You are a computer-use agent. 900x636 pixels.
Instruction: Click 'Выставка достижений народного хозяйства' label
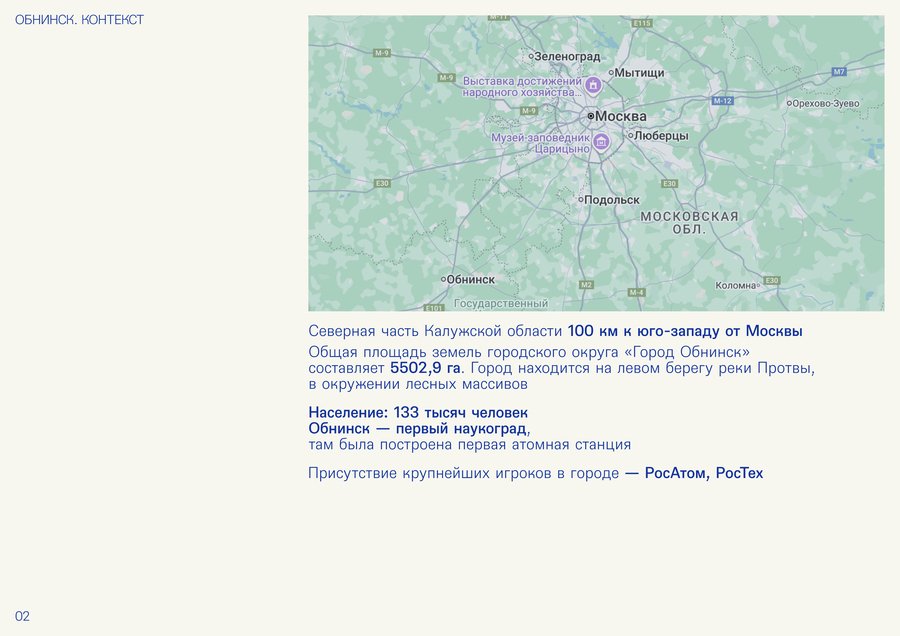[x=522, y=87]
